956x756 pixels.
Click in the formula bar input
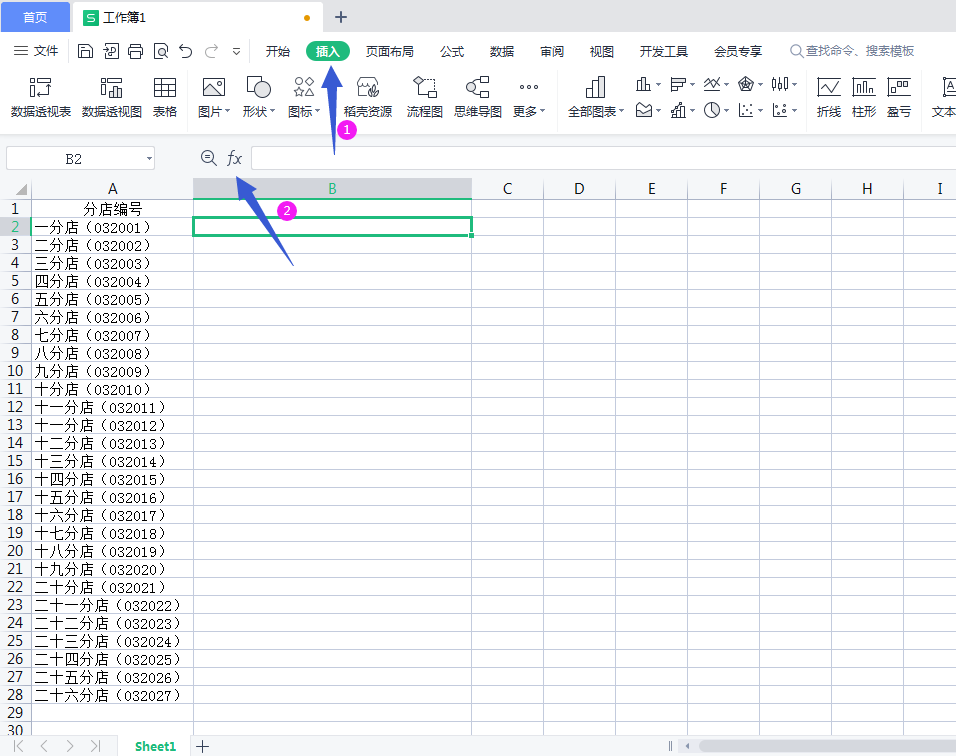(604, 159)
